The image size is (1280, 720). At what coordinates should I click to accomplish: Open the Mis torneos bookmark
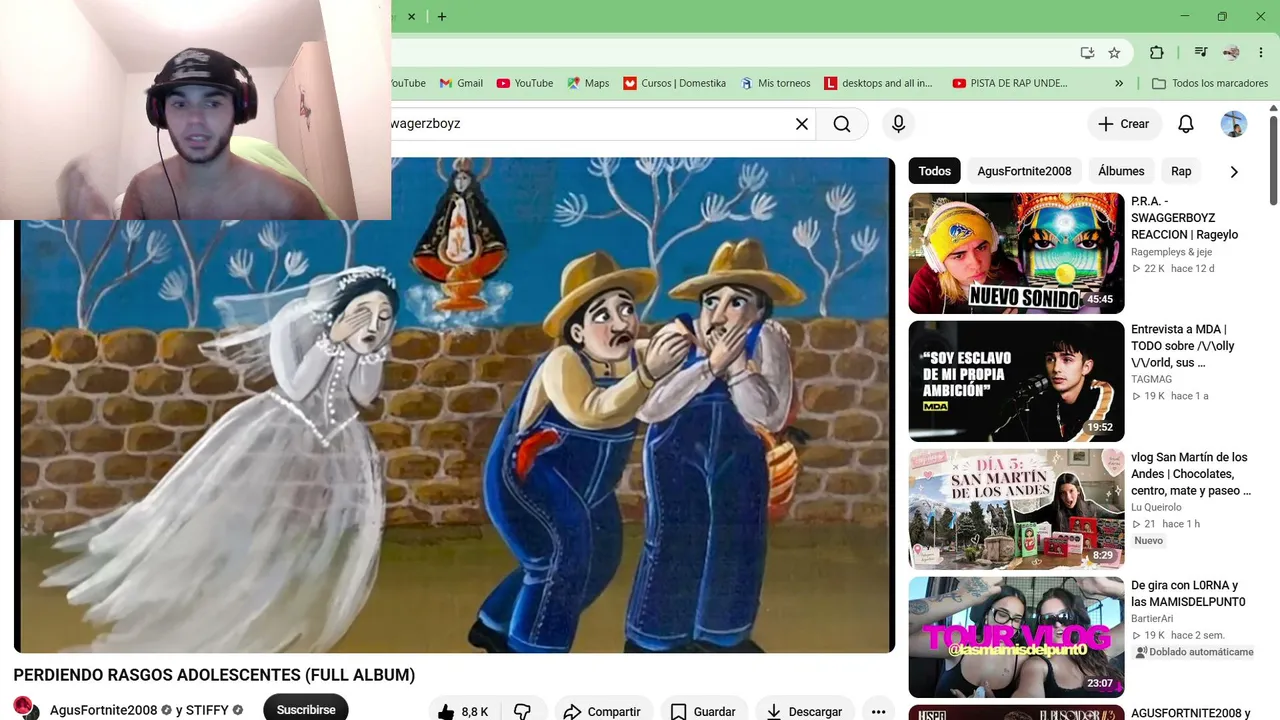775,83
